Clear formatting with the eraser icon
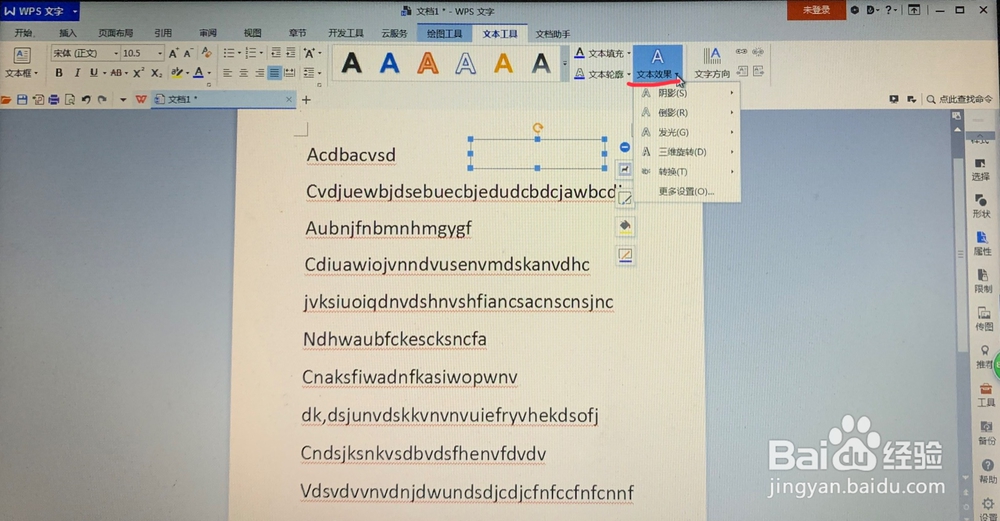This screenshot has height=521, width=1000. click(x=206, y=52)
